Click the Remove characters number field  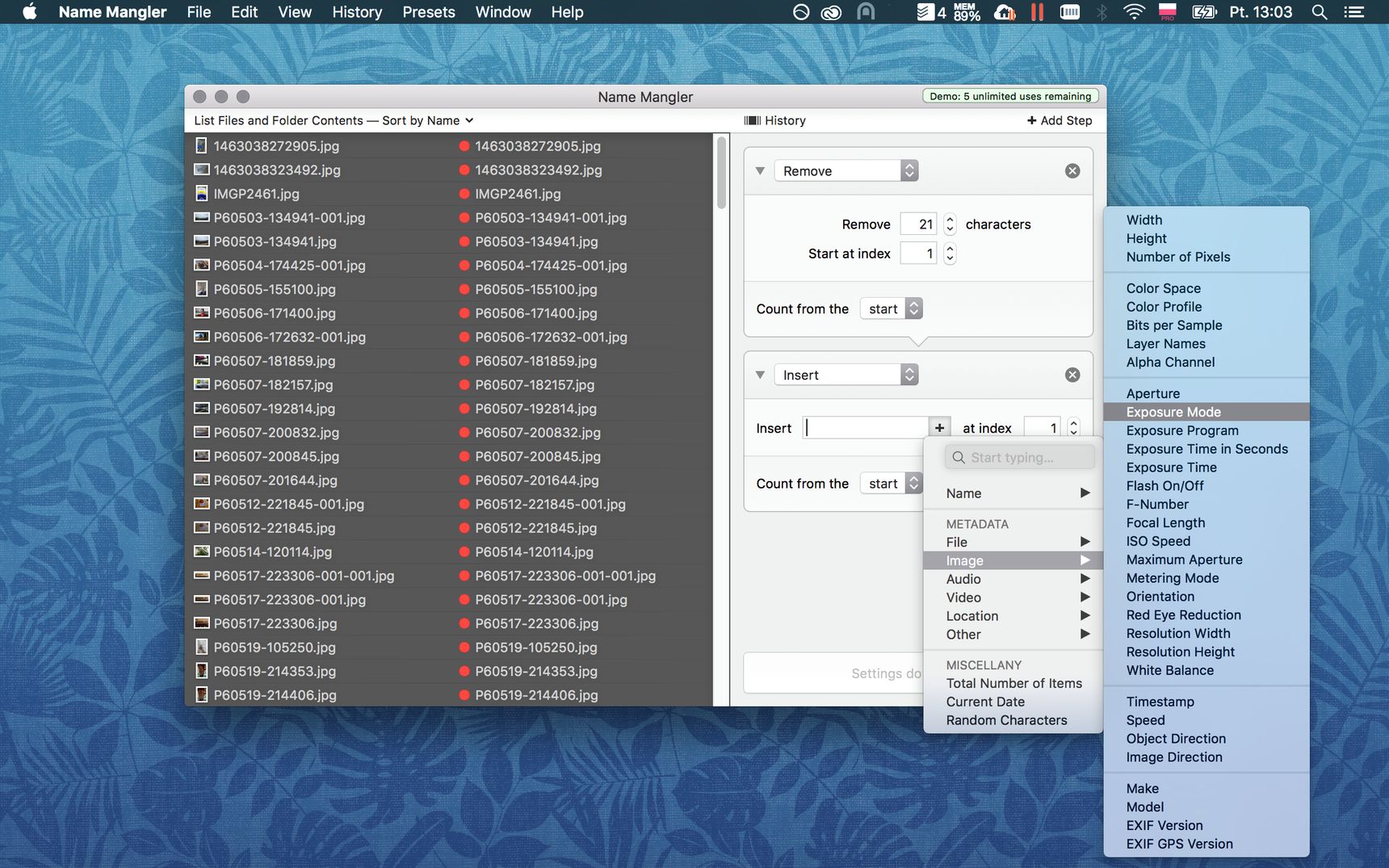tap(918, 224)
